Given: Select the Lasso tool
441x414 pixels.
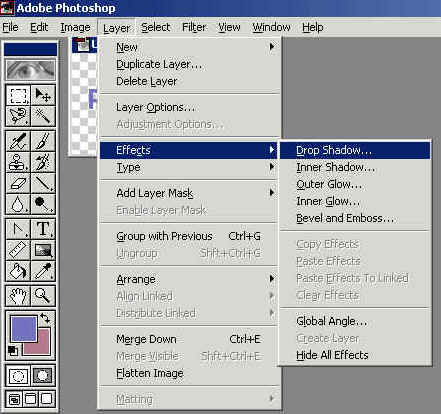Looking at the screenshot, I should pos(18,116).
